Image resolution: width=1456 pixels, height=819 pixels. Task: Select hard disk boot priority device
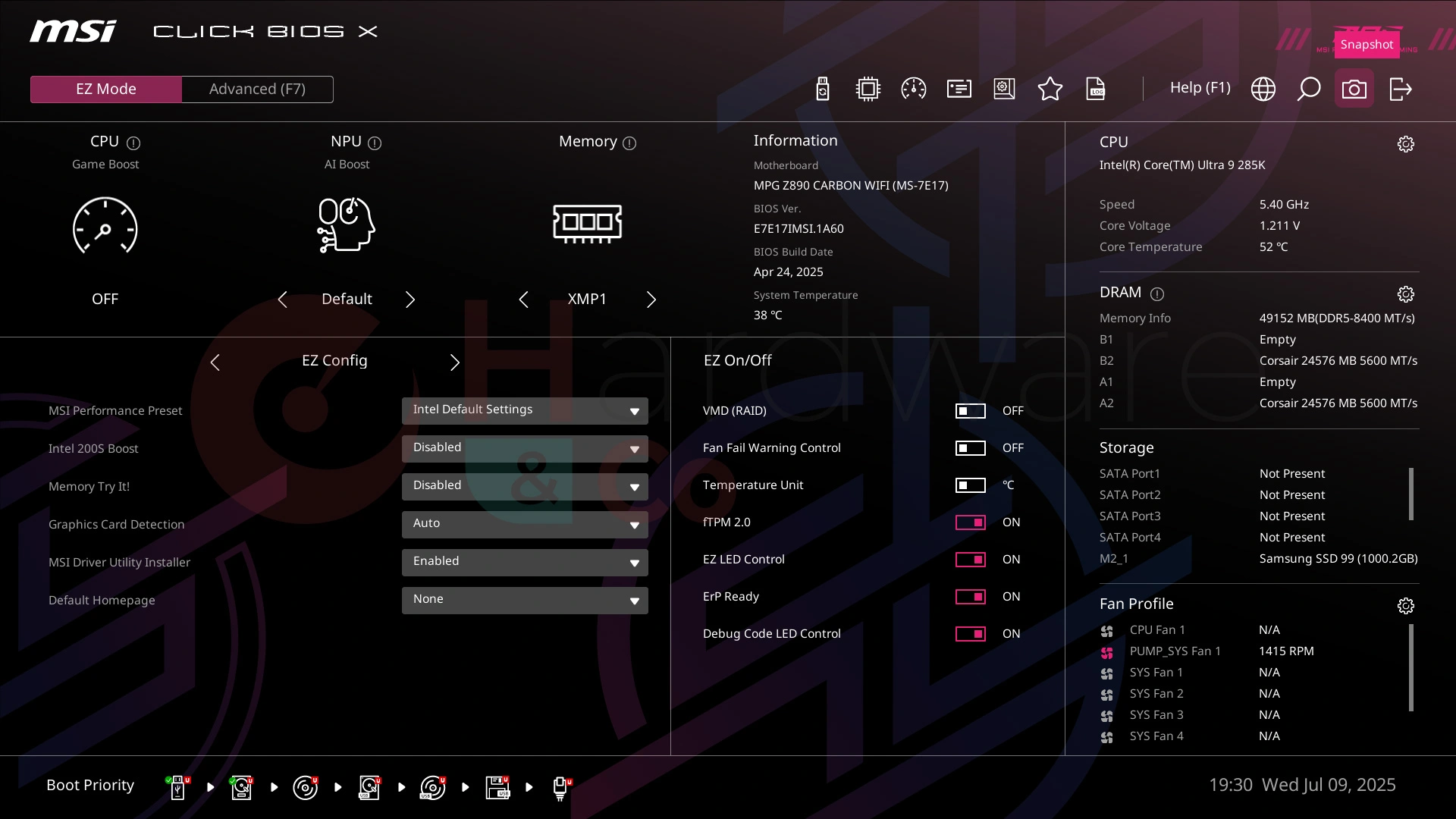click(x=242, y=787)
